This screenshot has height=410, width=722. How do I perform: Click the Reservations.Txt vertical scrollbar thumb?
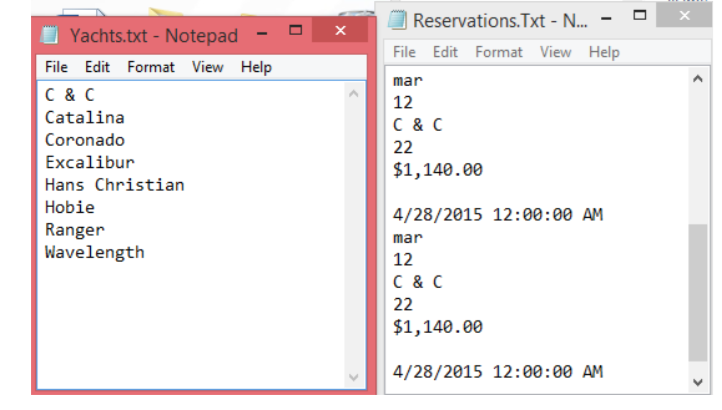point(697,292)
